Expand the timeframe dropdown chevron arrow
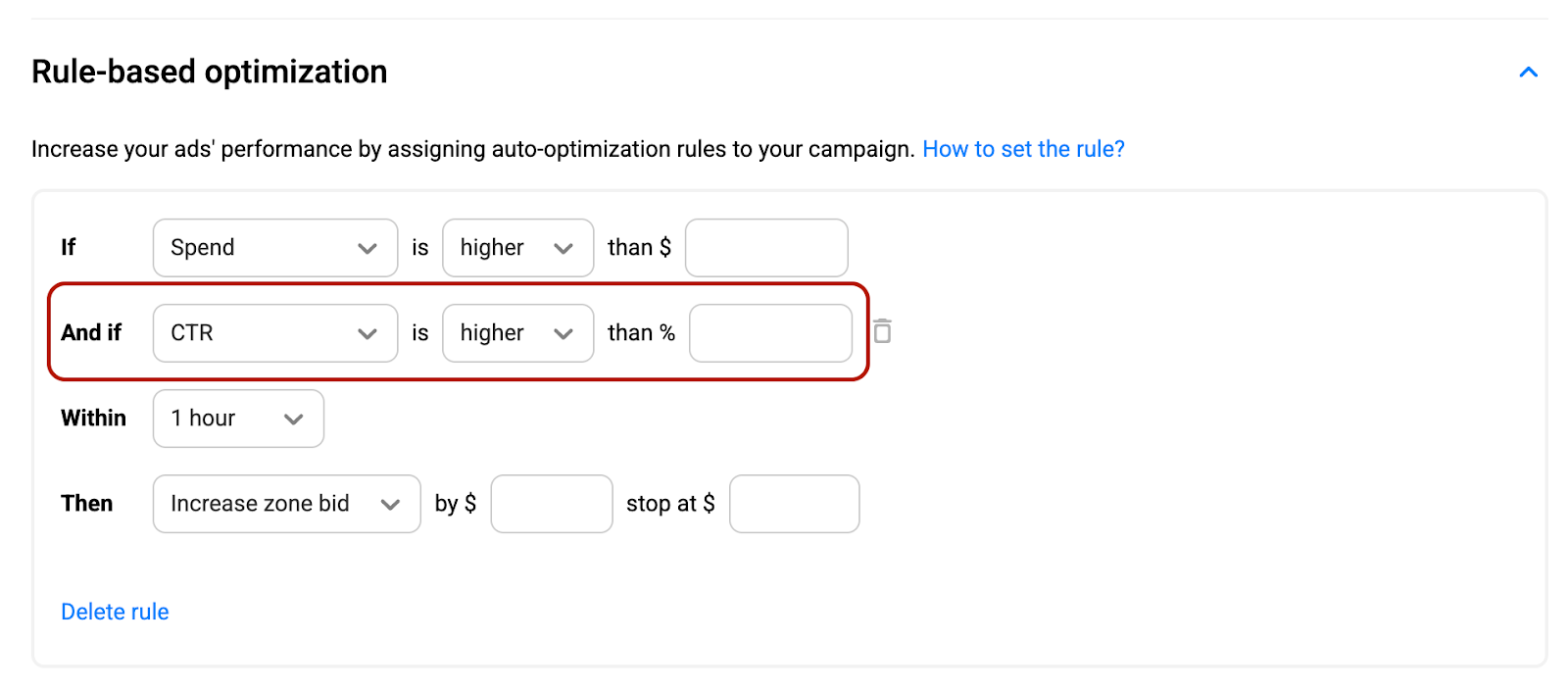 point(294,419)
